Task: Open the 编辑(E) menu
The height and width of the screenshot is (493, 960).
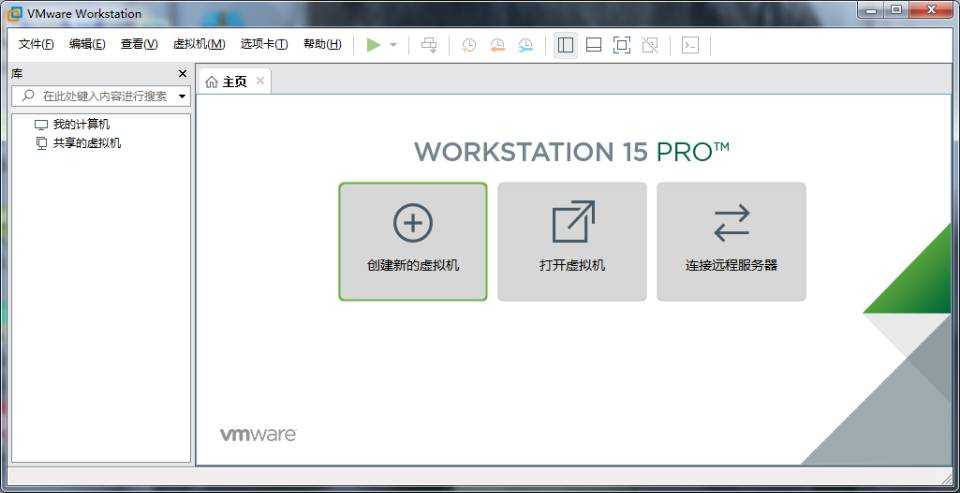Action: pyautogui.click(x=88, y=44)
